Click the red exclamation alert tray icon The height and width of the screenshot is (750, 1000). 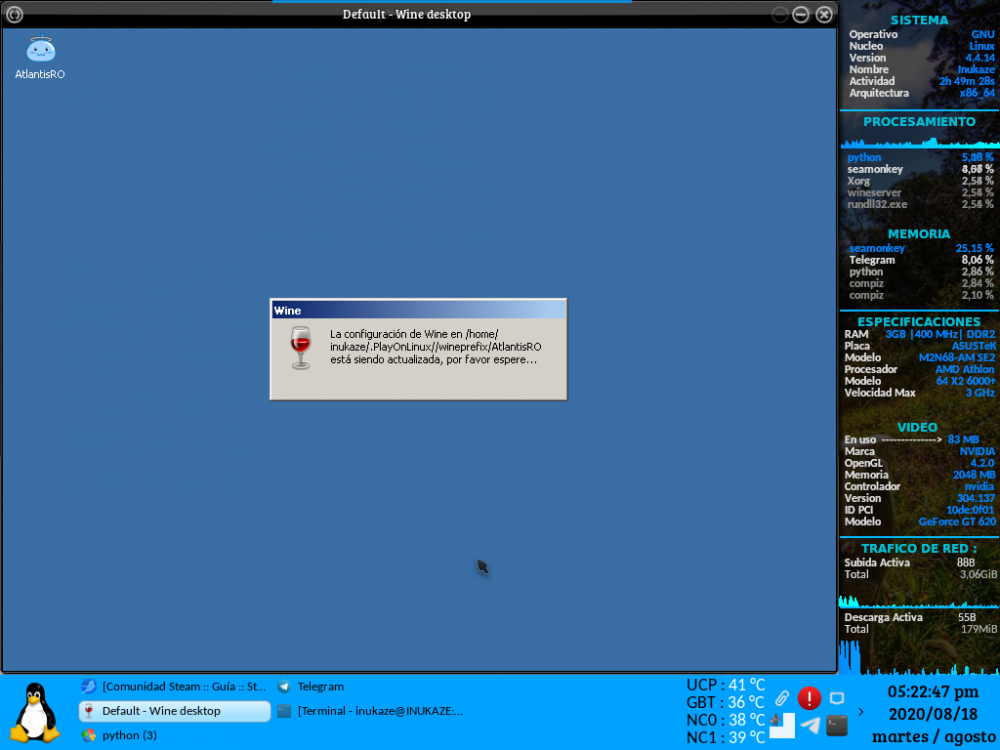click(x=809, y=698)
